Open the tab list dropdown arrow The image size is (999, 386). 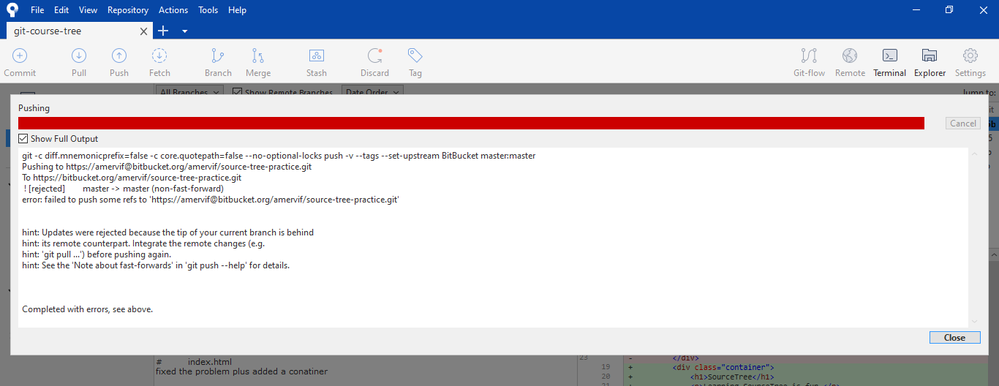click(185, 31)
